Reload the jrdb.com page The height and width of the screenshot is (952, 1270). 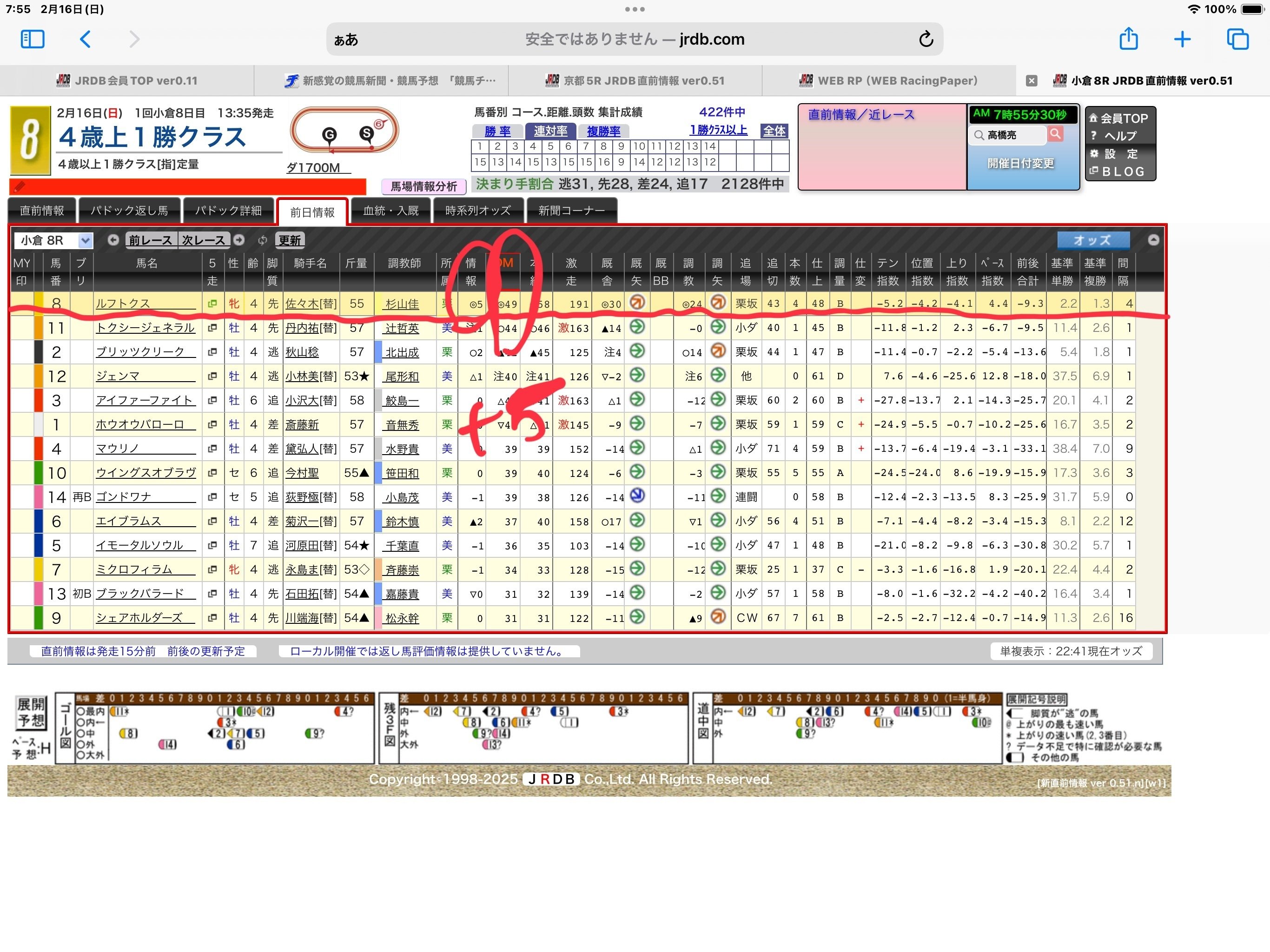[925, 39]
